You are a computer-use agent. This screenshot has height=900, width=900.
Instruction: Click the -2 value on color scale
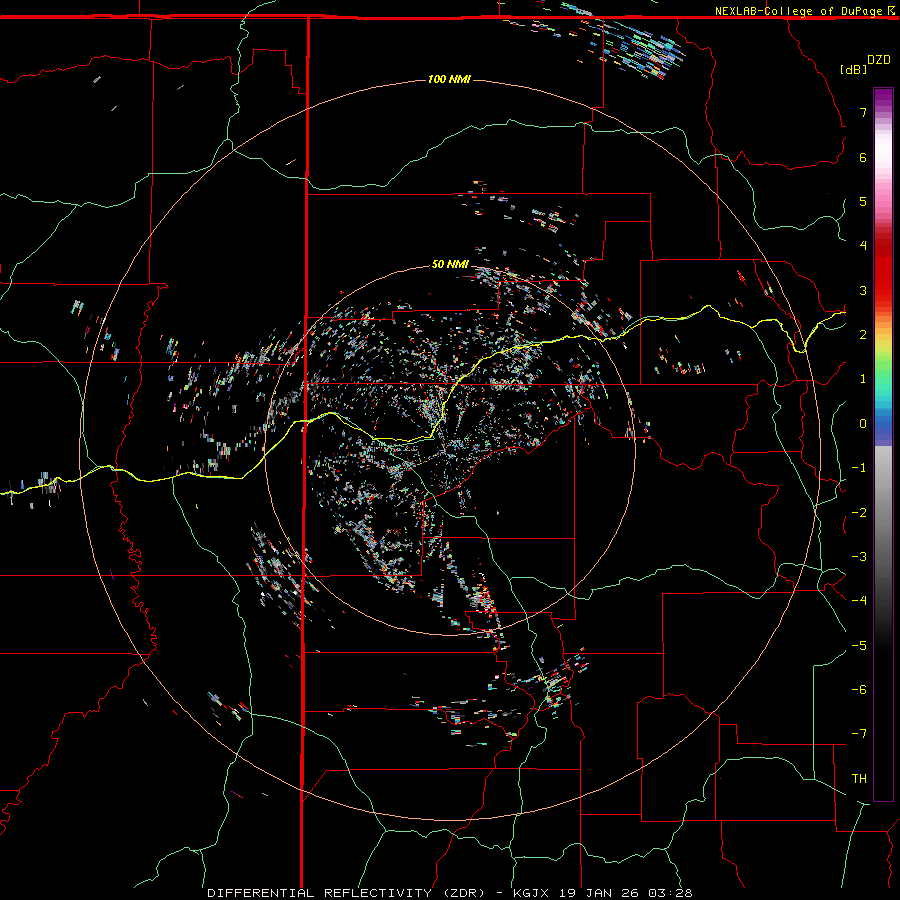click(x=859, y=513)
